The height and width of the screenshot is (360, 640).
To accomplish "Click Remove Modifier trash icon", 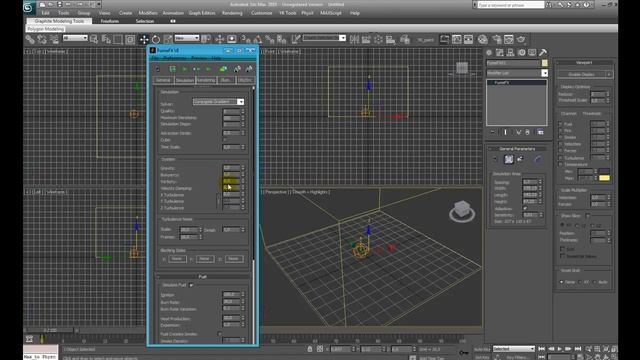I will click(527, 132).
